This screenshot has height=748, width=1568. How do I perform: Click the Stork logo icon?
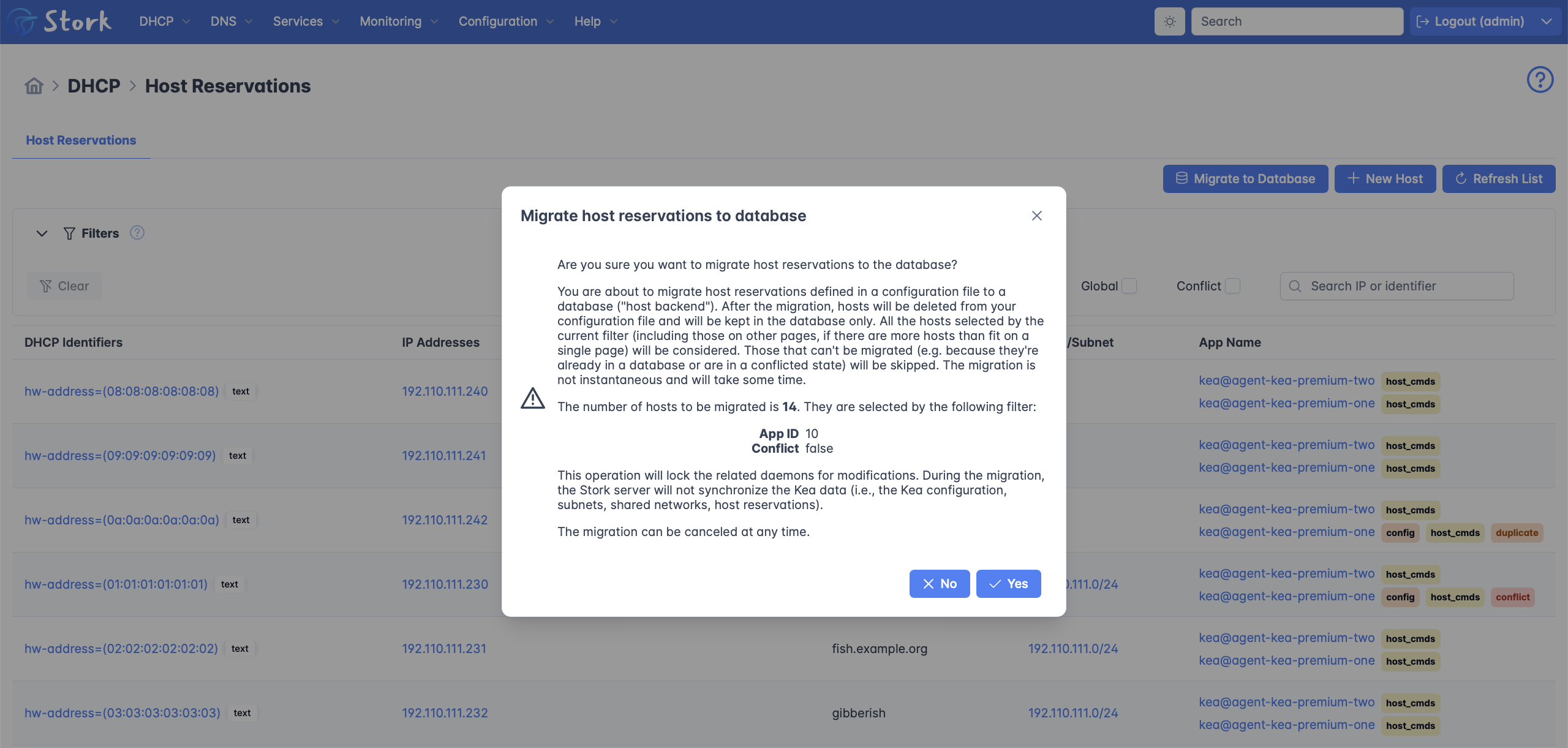(x=23, y=21)
